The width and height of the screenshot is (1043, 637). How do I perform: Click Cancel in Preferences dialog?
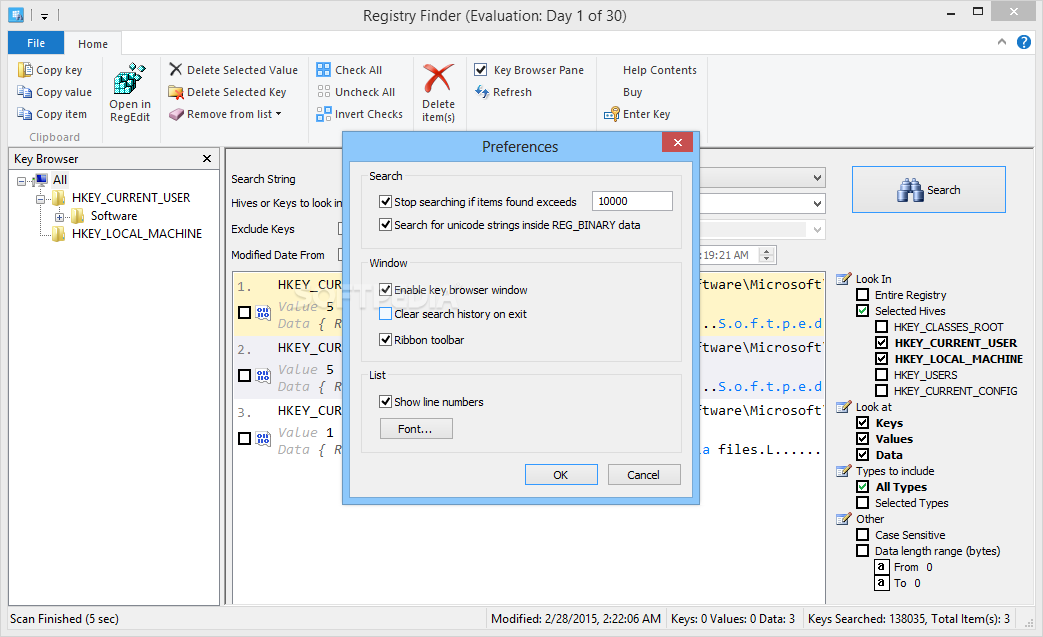(643, 475)
